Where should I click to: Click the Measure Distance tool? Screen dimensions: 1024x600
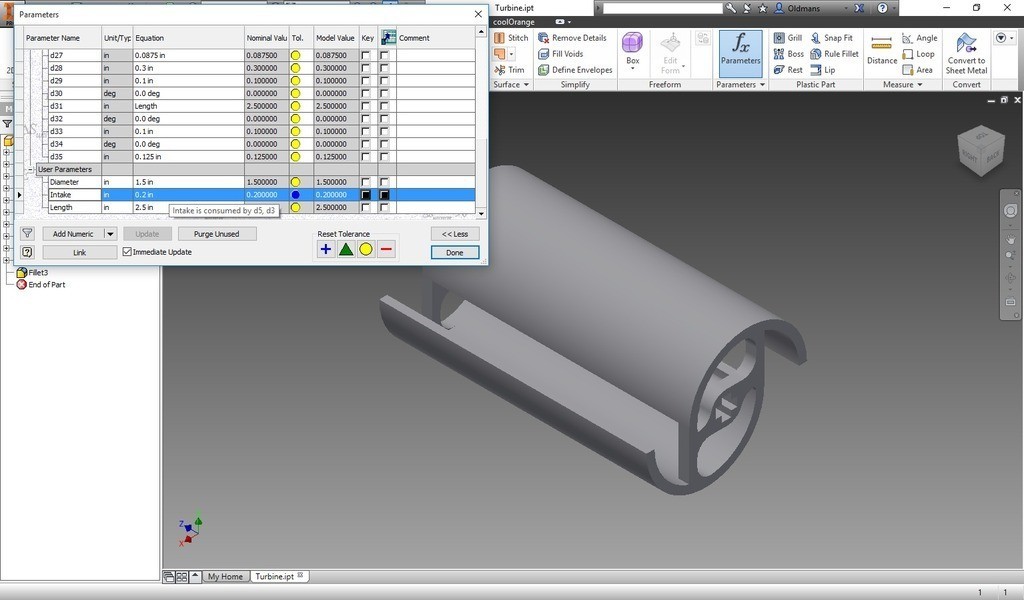(881, 48)
